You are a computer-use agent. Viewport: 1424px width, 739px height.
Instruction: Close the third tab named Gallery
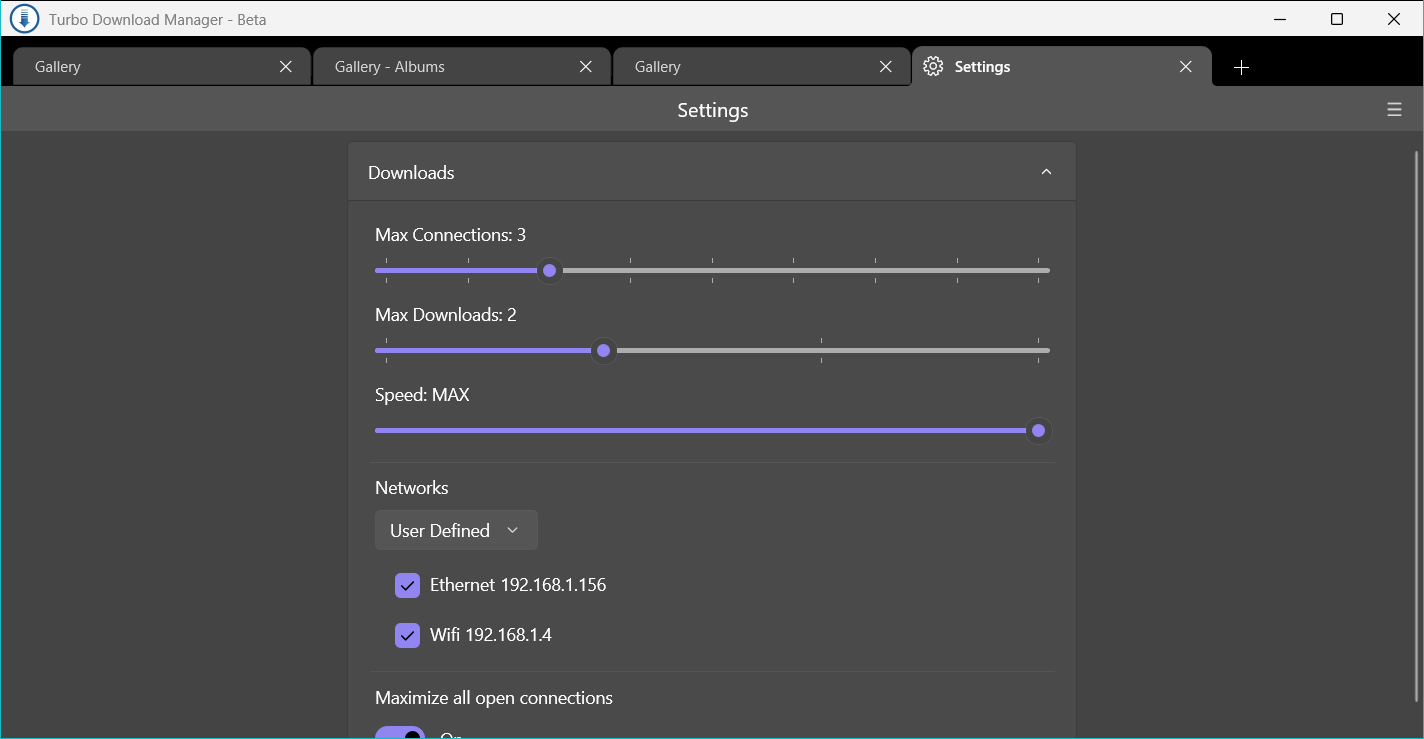tap(885, 67)
